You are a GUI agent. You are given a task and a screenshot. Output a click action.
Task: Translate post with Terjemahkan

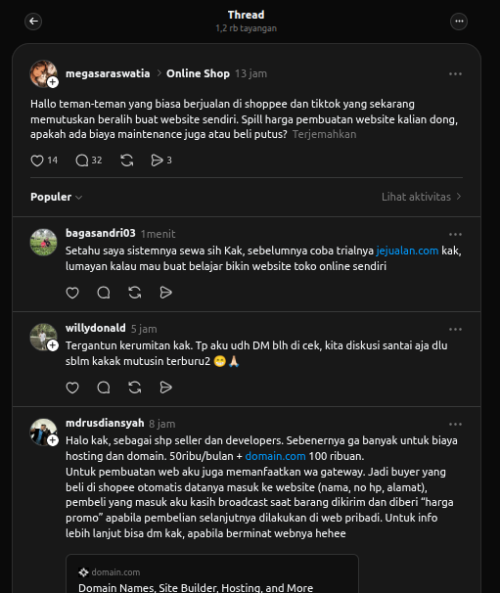tap(324, 134)
